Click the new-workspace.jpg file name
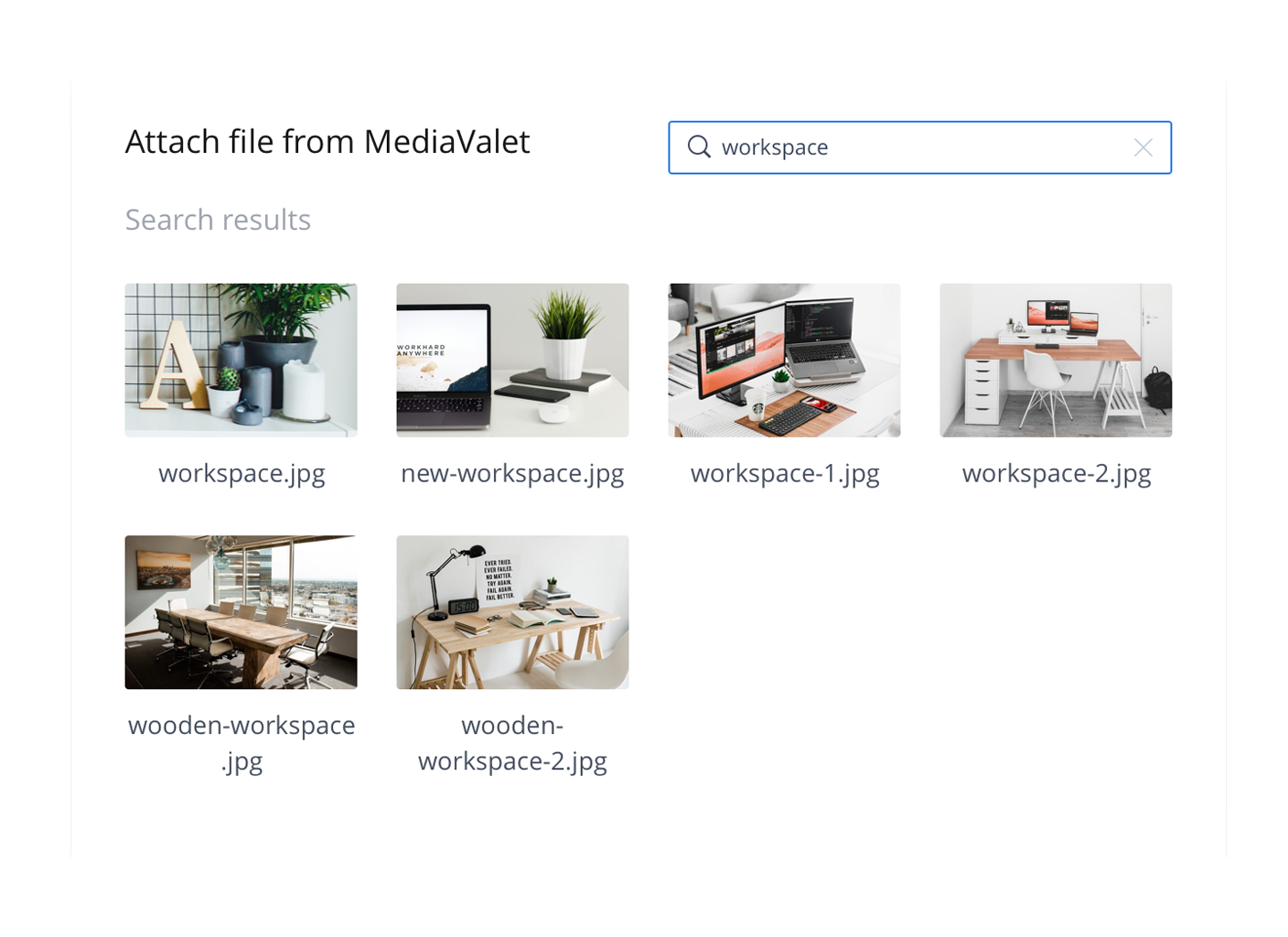1288x937 pixels. coord(512,473)
